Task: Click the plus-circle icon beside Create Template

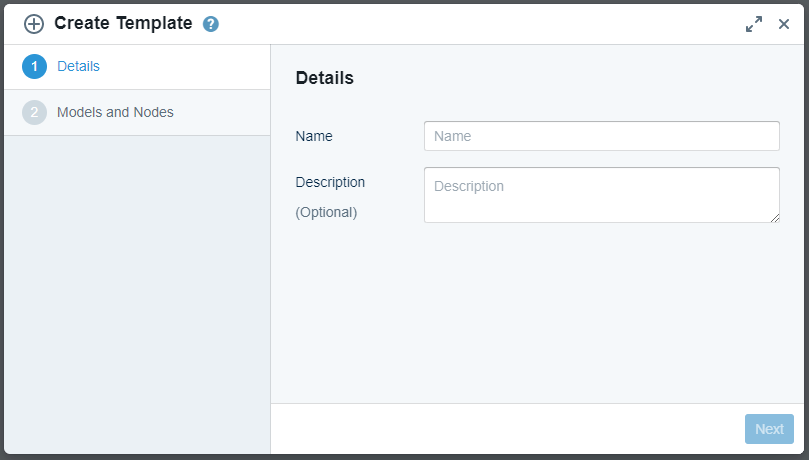Action: tap(34, 24)
